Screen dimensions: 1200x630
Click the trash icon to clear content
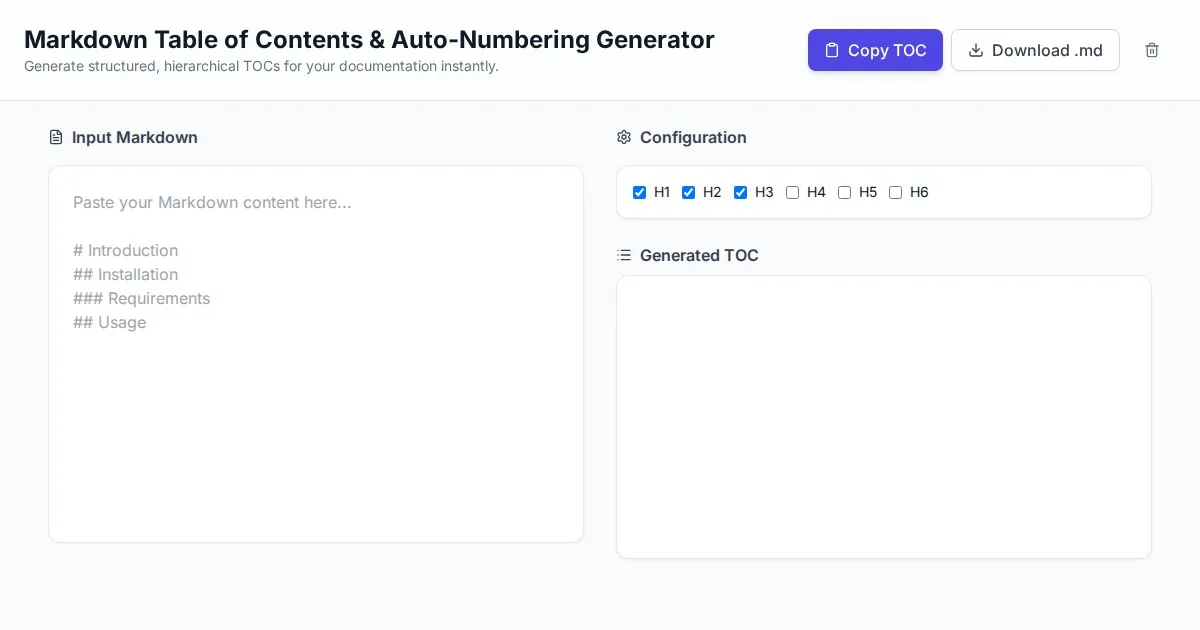pos(1152,50)
